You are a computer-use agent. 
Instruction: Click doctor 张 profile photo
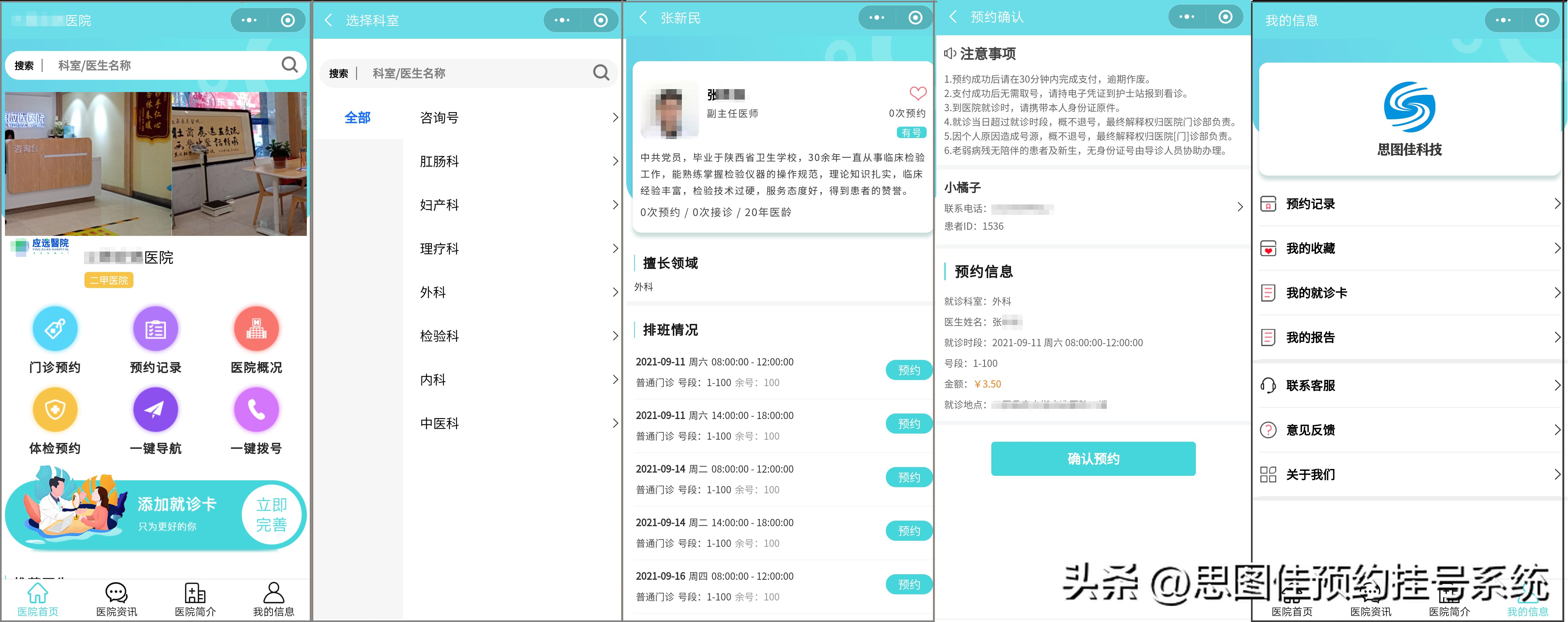pyautogui.click(x=670, y=110)
